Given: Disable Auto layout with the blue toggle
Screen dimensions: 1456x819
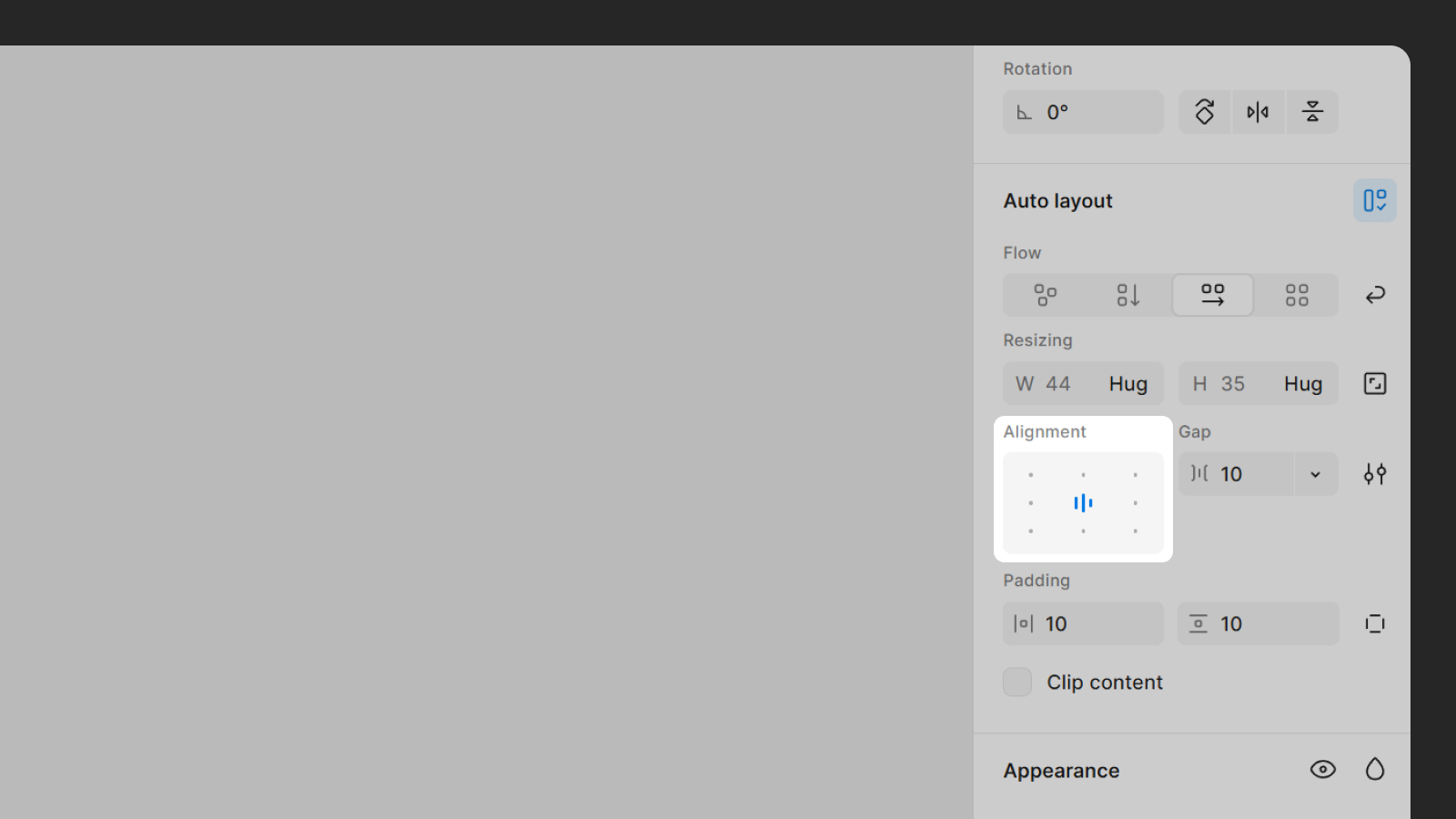Looking at the screenshot, I should pos(1374,200).
